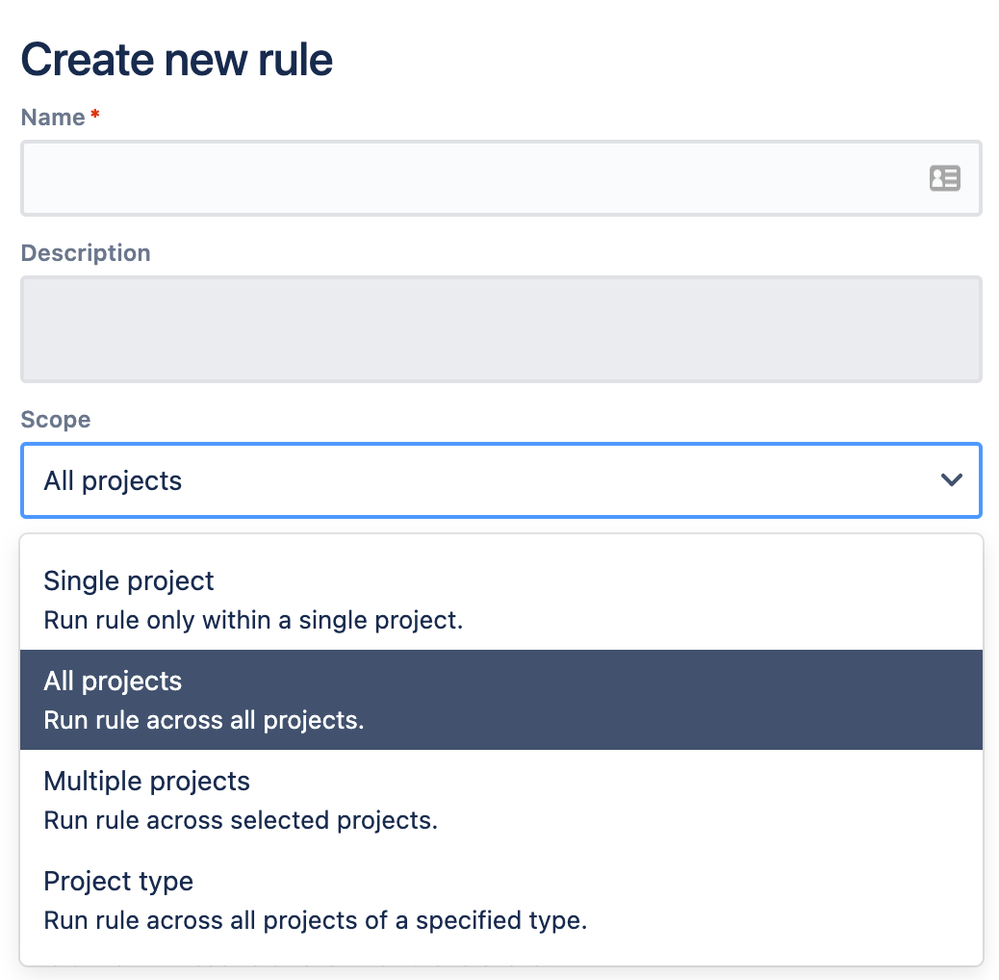This screenshot has height=980, width=999.
Task: Click 'Run rule across selected projects.' description
Action: tap(240, 820)
